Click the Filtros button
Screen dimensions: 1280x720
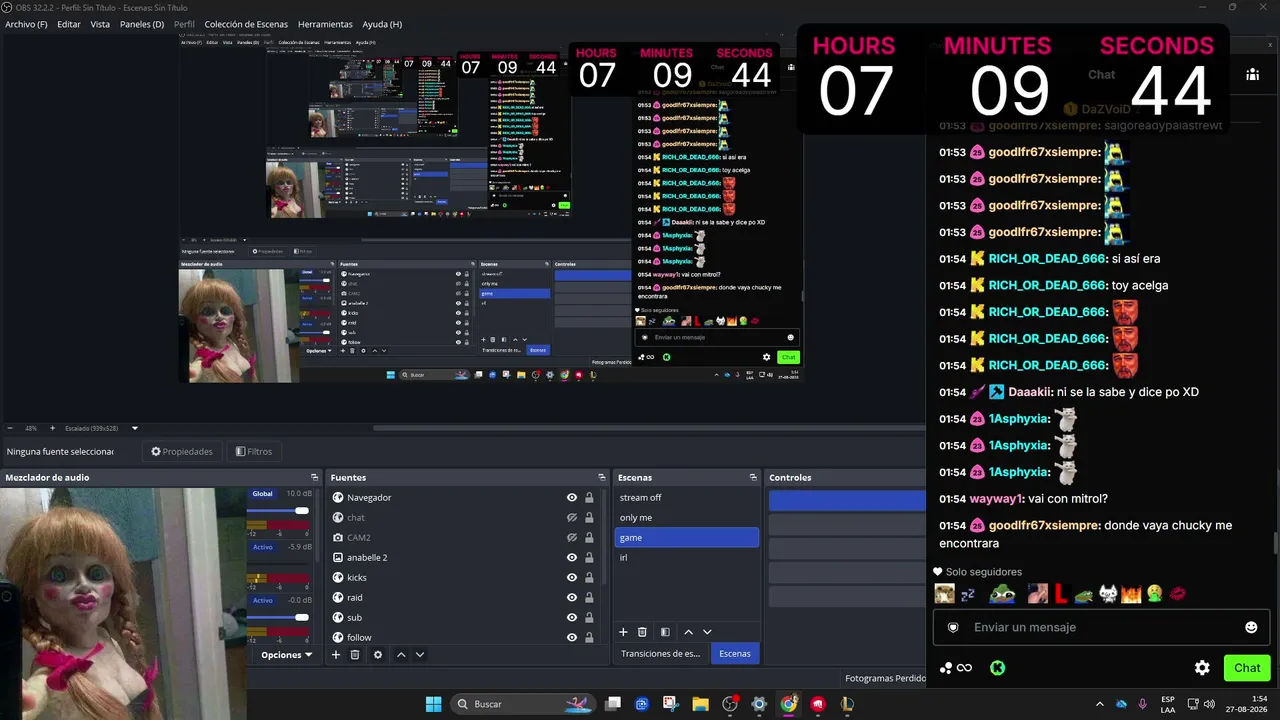coord(254,451)
